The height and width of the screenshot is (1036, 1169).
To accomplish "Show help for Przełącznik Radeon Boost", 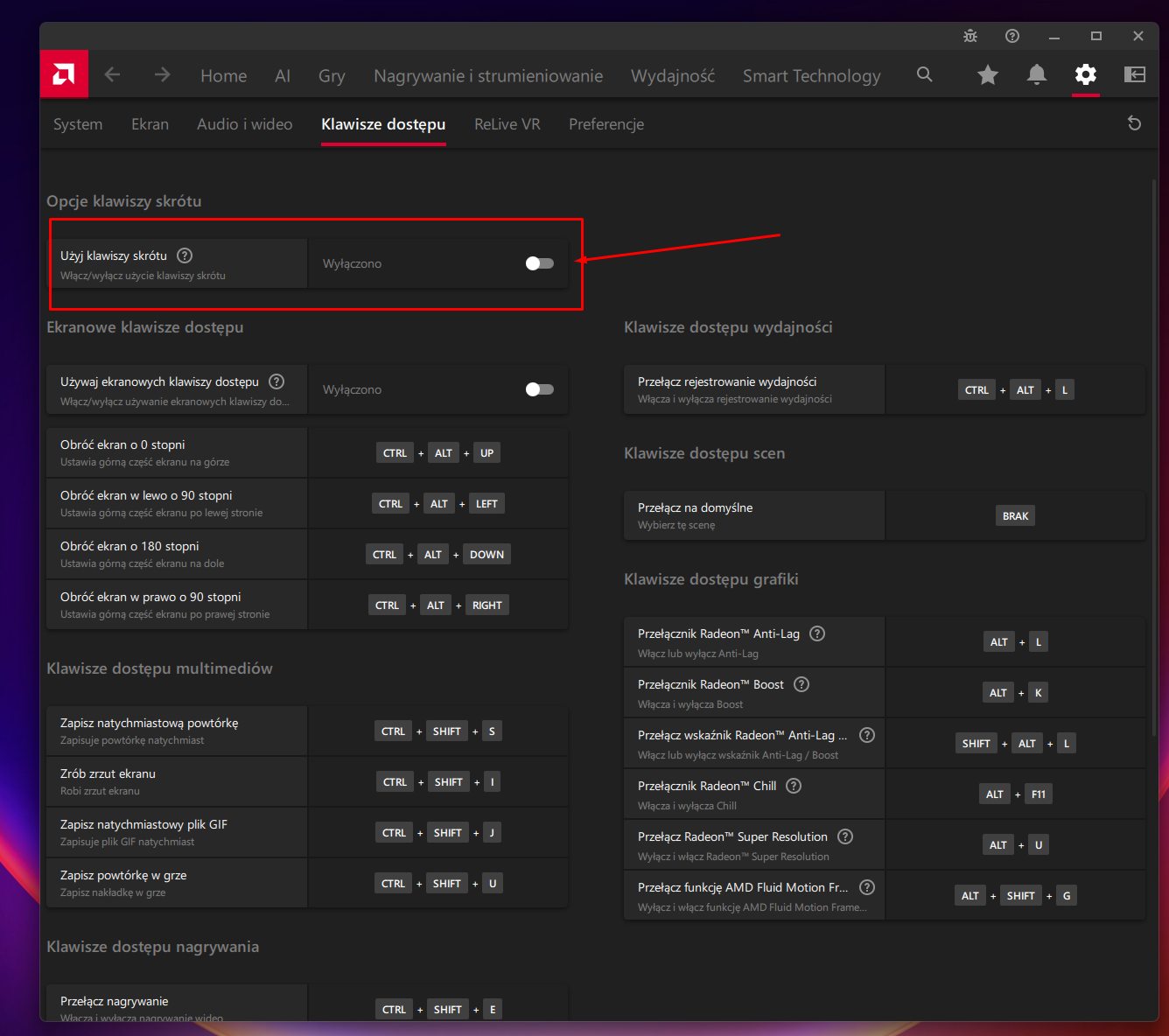I will (801, 684).
